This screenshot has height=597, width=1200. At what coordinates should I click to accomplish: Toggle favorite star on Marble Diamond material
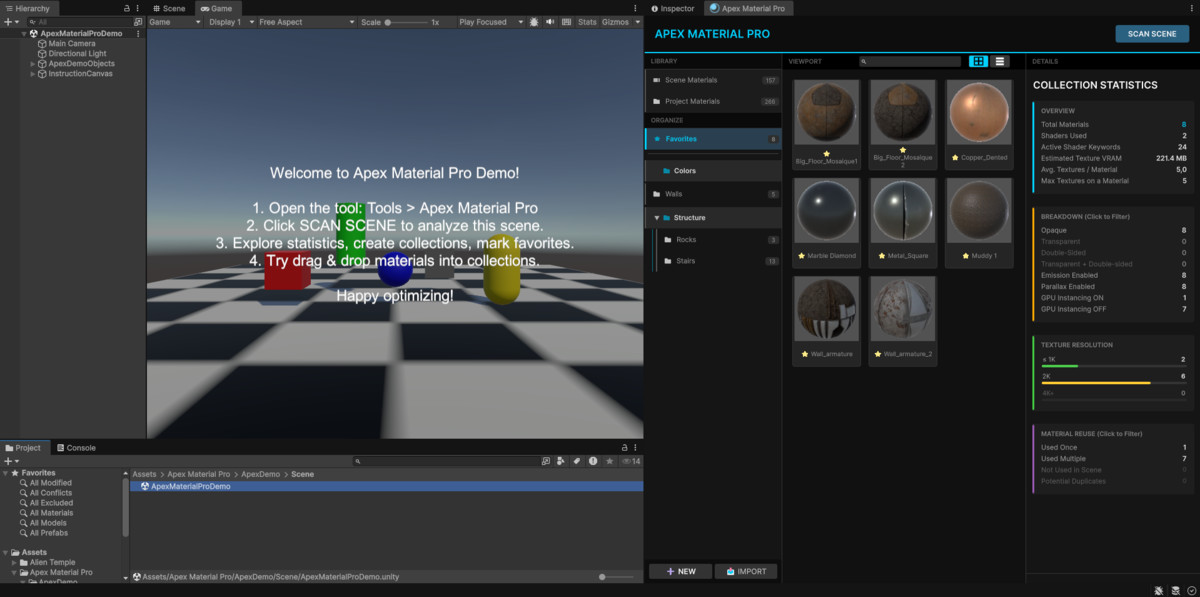click(799, 256)
